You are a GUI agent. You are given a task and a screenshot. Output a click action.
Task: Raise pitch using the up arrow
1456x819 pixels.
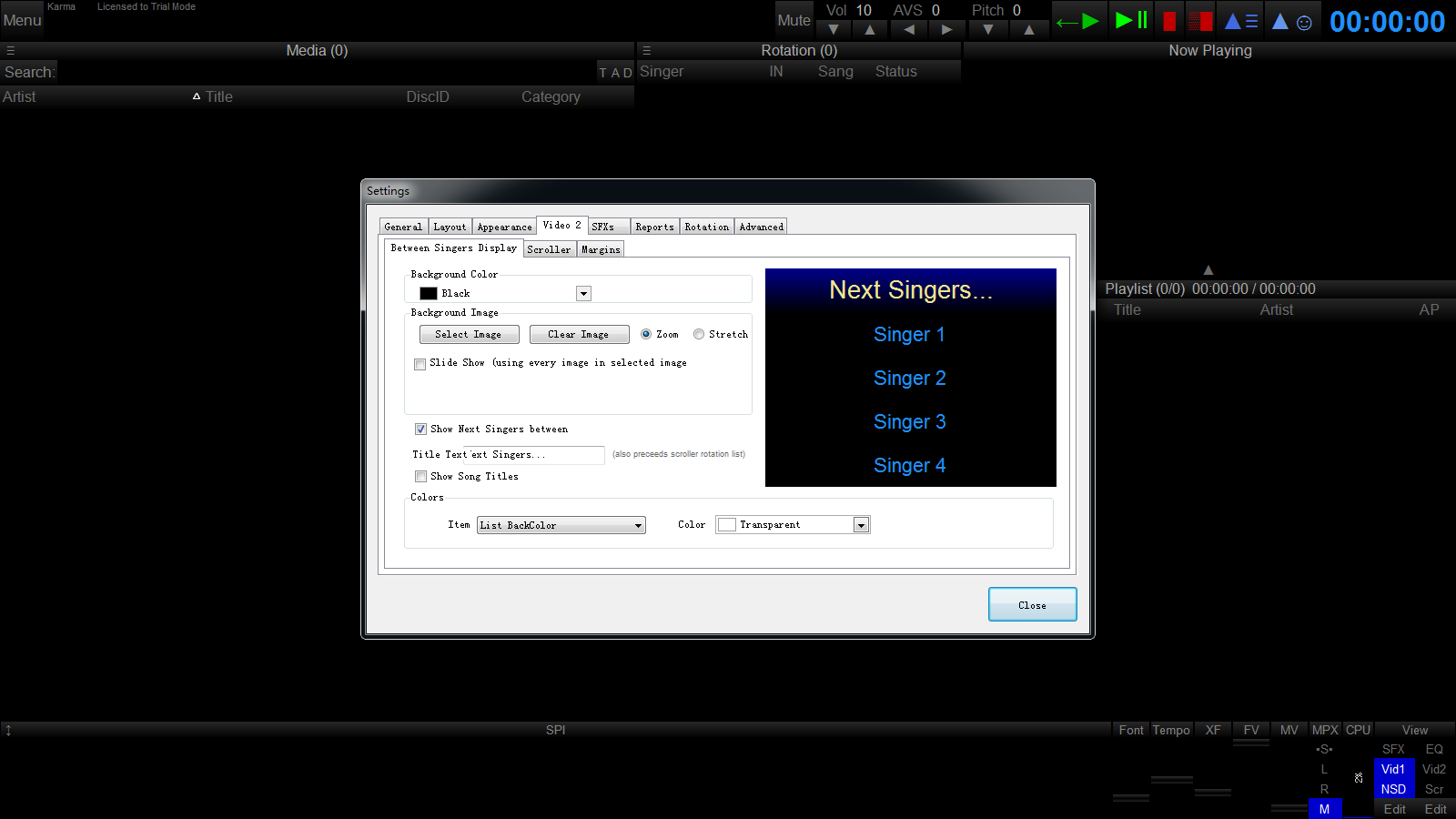[1028, 30]
